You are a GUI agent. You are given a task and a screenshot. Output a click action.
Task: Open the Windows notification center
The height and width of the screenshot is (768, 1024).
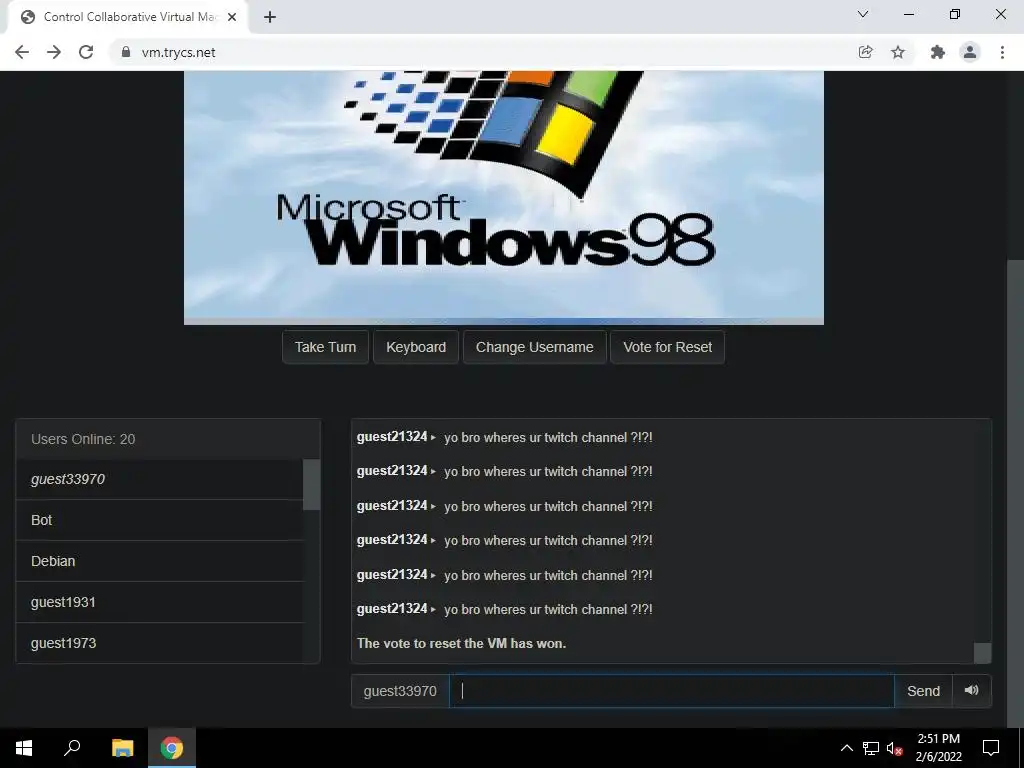(x=991, y=748)
